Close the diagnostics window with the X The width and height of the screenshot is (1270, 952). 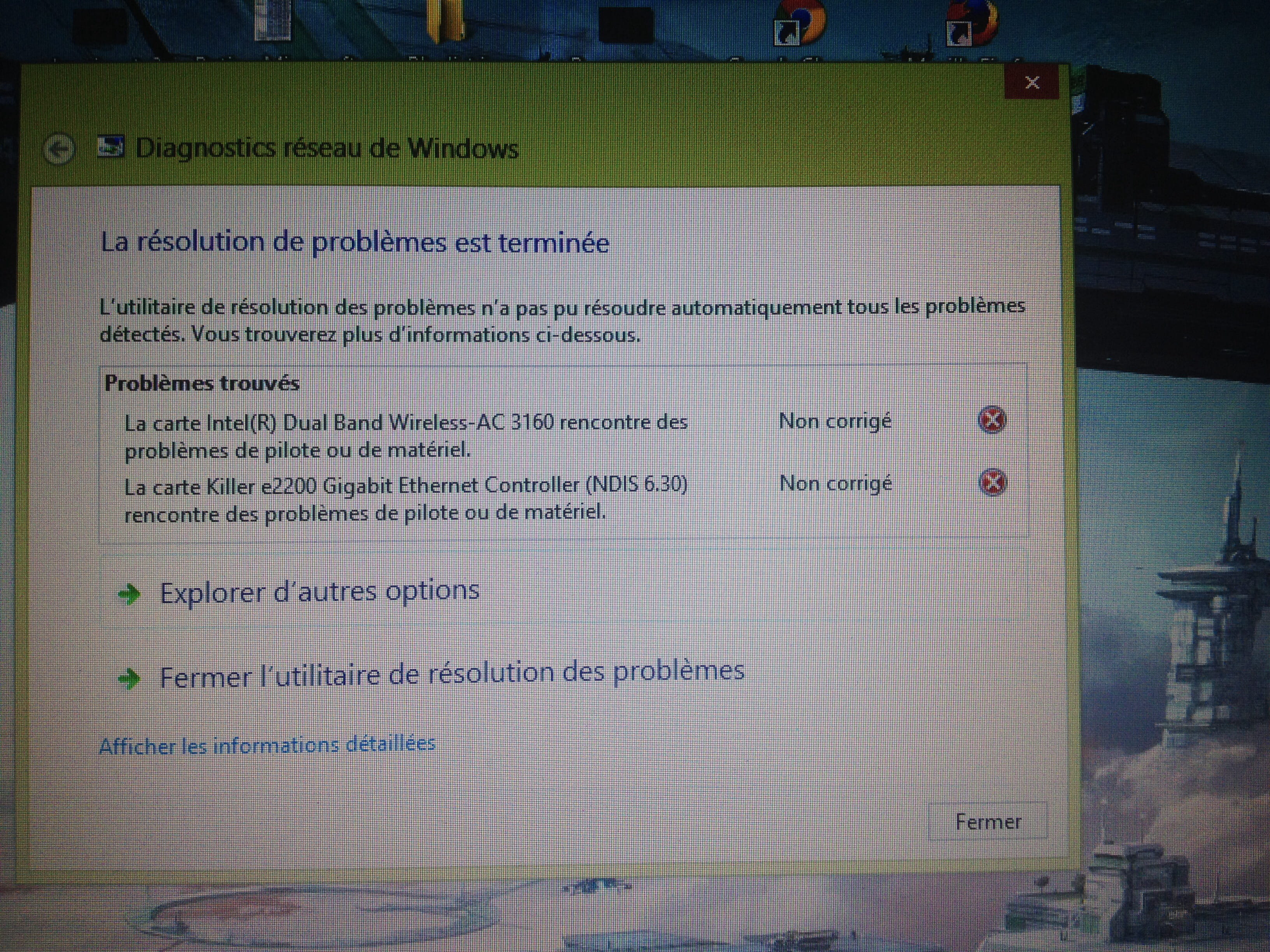tap(1031, 82)
